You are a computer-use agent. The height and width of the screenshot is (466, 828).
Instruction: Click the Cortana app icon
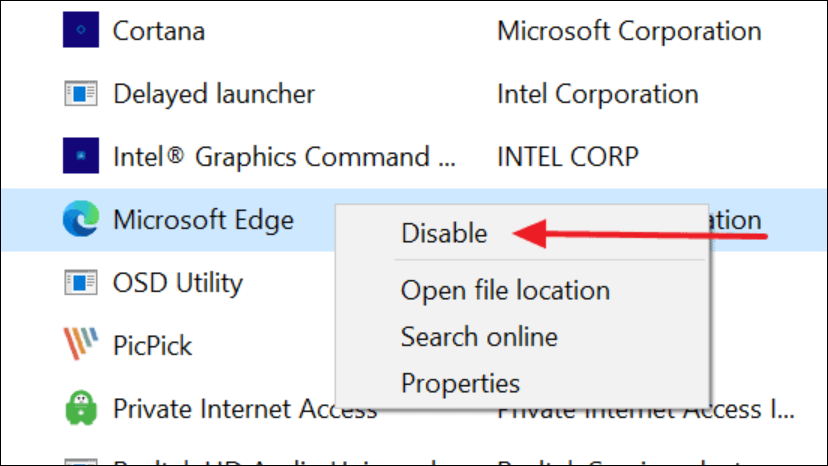click(x=81, y=30)
